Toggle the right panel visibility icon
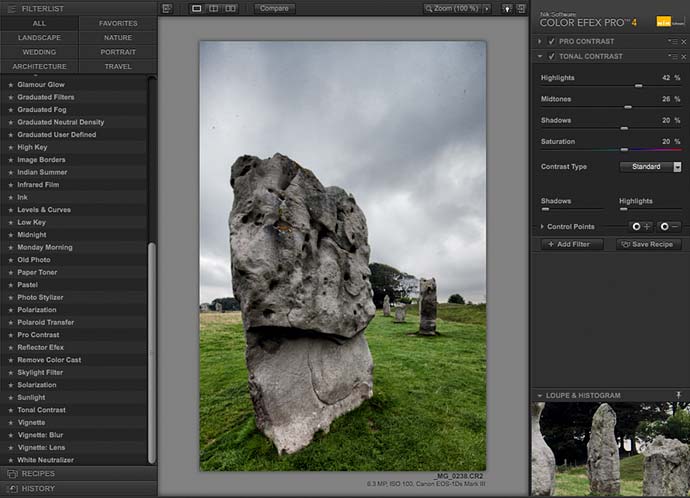 (521, 8)
